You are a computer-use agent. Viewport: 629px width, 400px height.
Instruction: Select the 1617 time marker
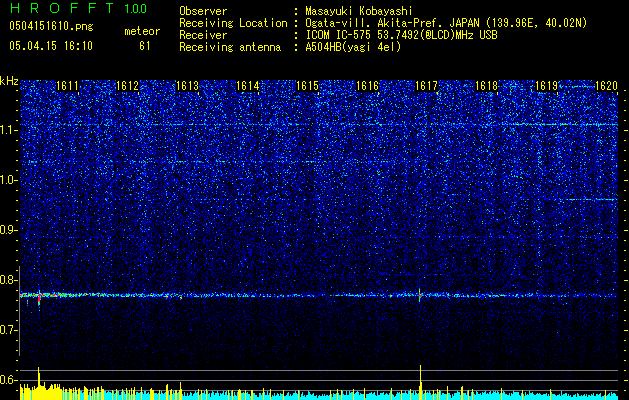coord(426,86)
